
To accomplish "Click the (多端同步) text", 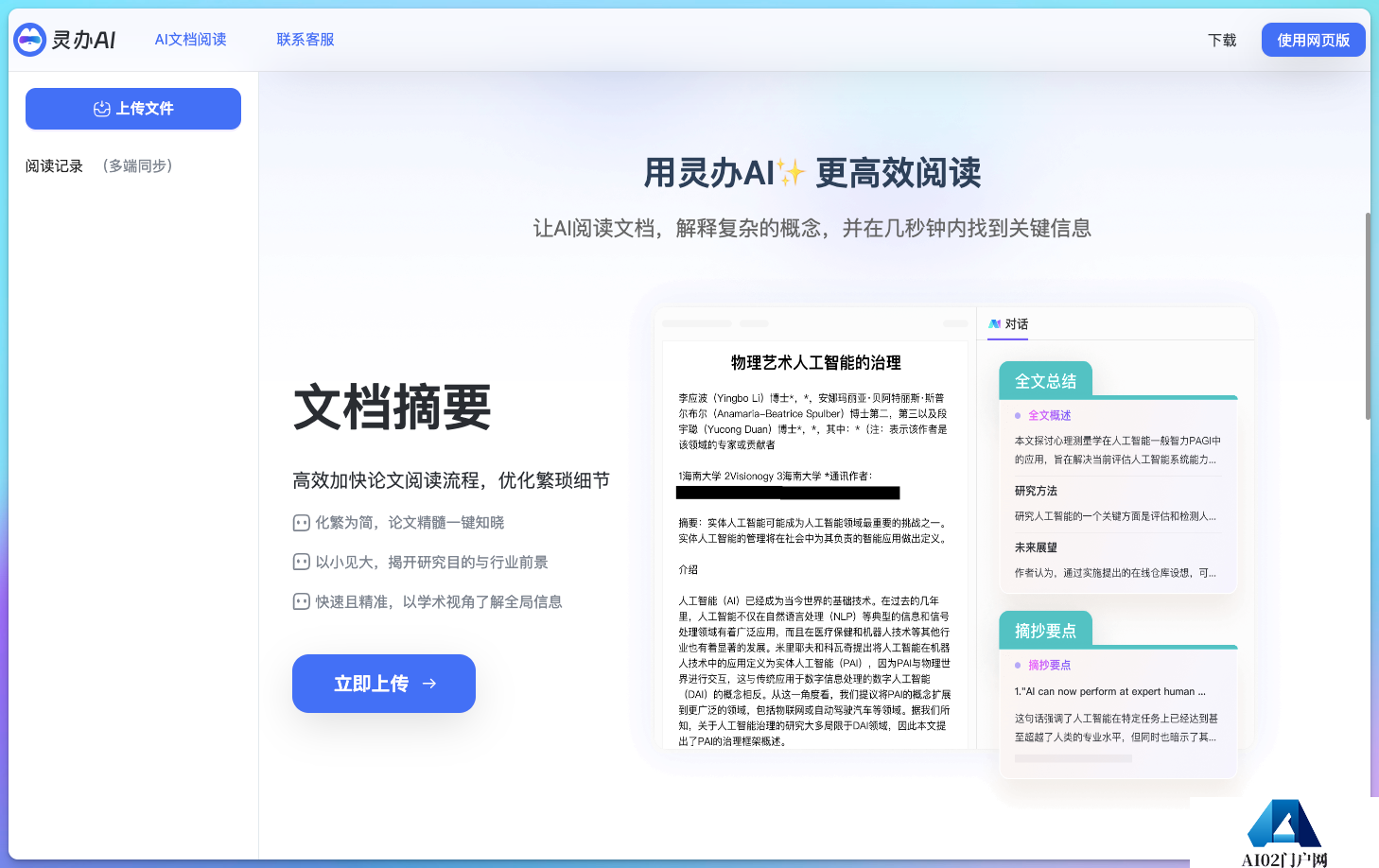I will coord(137,165).
